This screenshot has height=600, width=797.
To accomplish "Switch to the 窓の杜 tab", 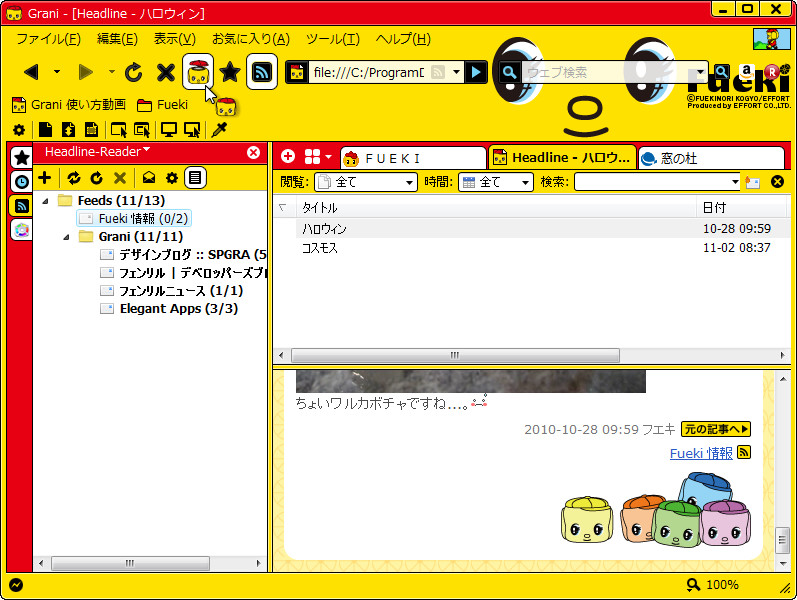I will coord(711,158).
